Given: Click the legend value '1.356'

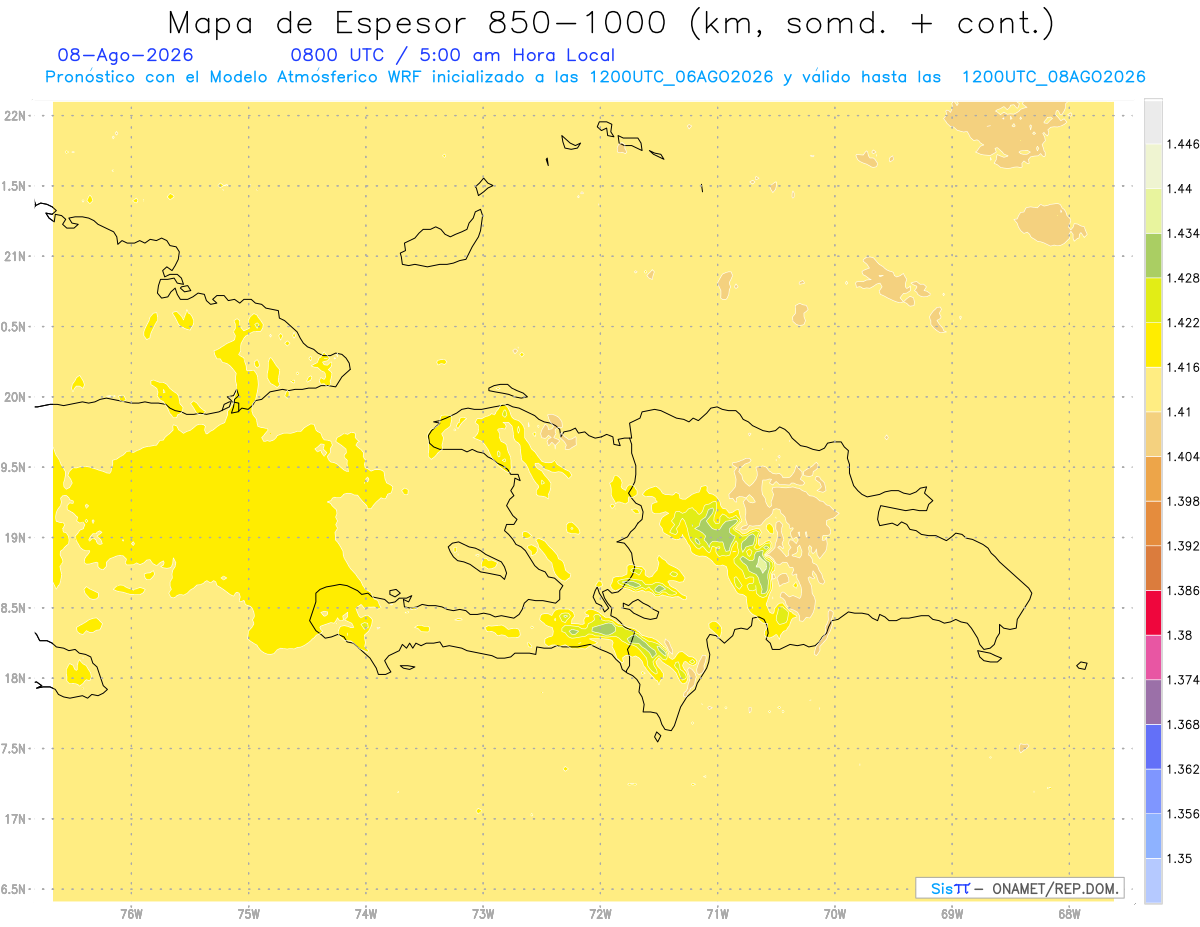Looking at the screenshot, I should (1182, 814).
